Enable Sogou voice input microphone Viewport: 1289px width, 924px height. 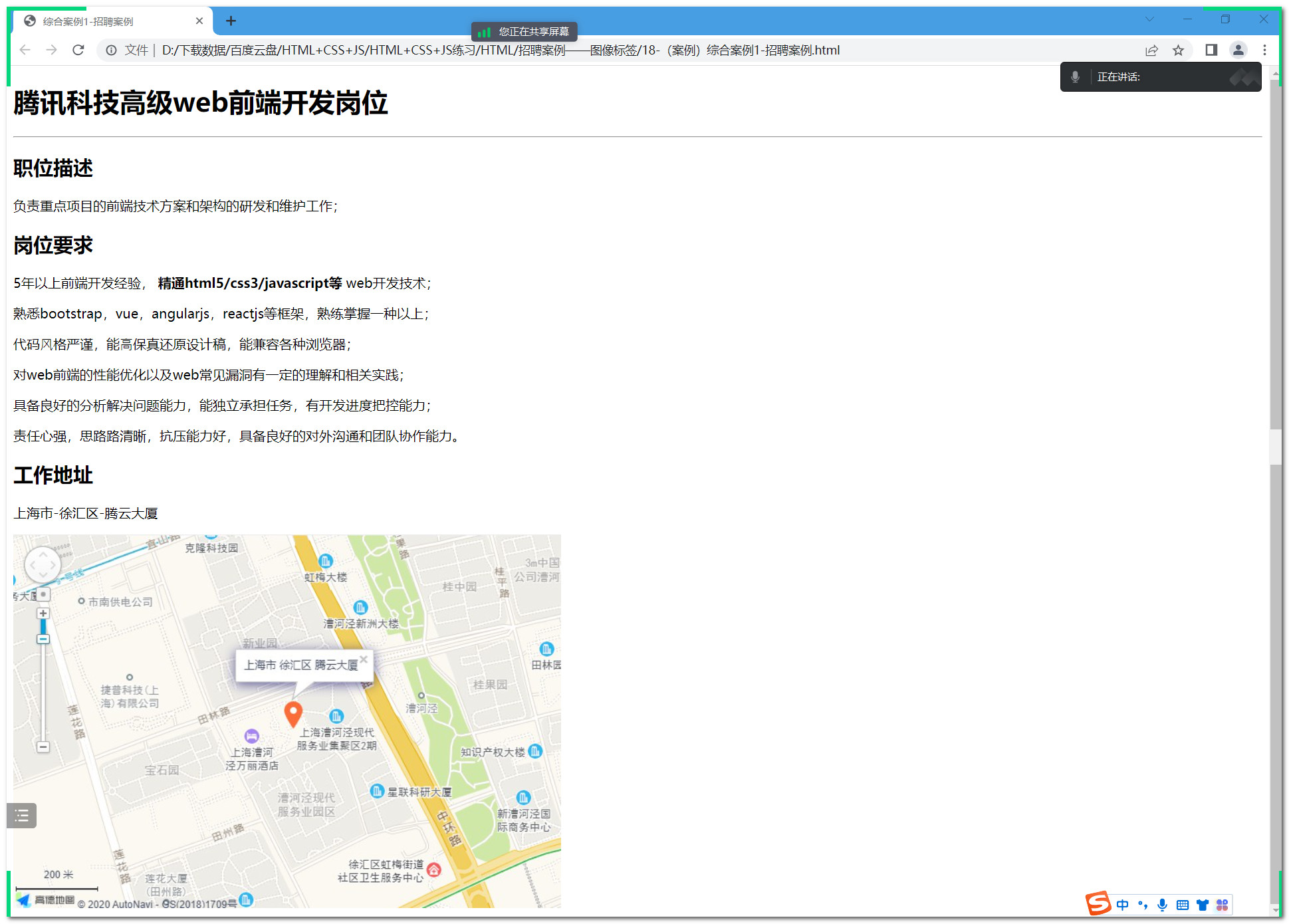[x=1162, y=905]
